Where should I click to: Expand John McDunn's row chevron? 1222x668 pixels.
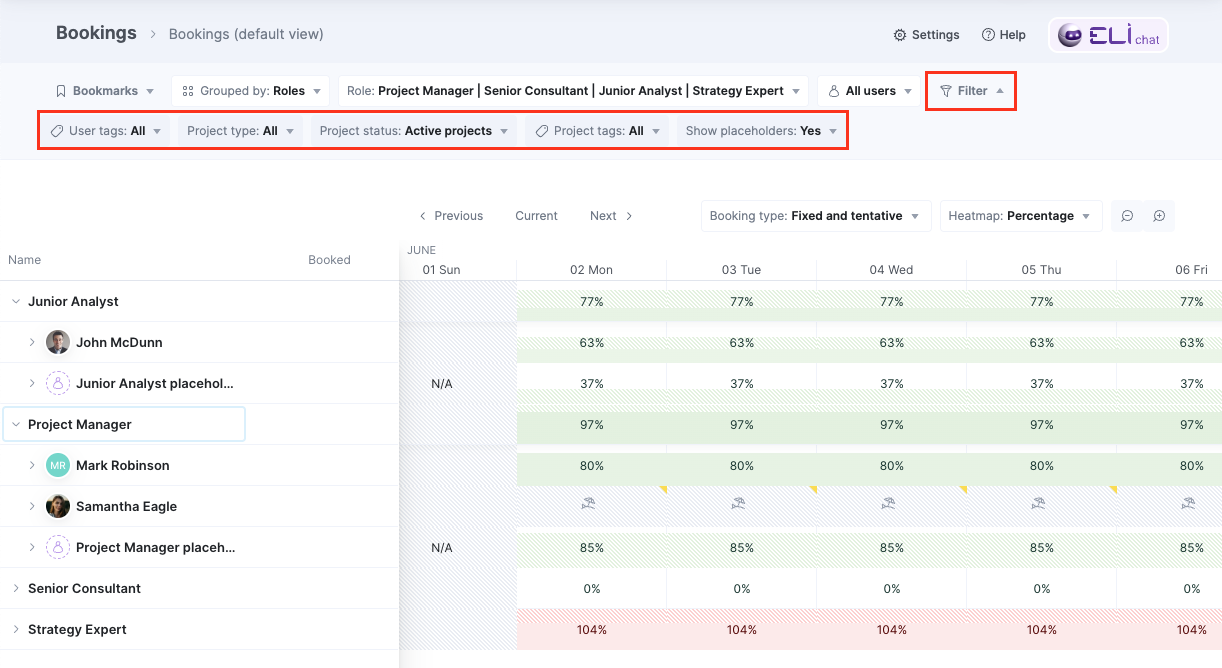[32, 342]
